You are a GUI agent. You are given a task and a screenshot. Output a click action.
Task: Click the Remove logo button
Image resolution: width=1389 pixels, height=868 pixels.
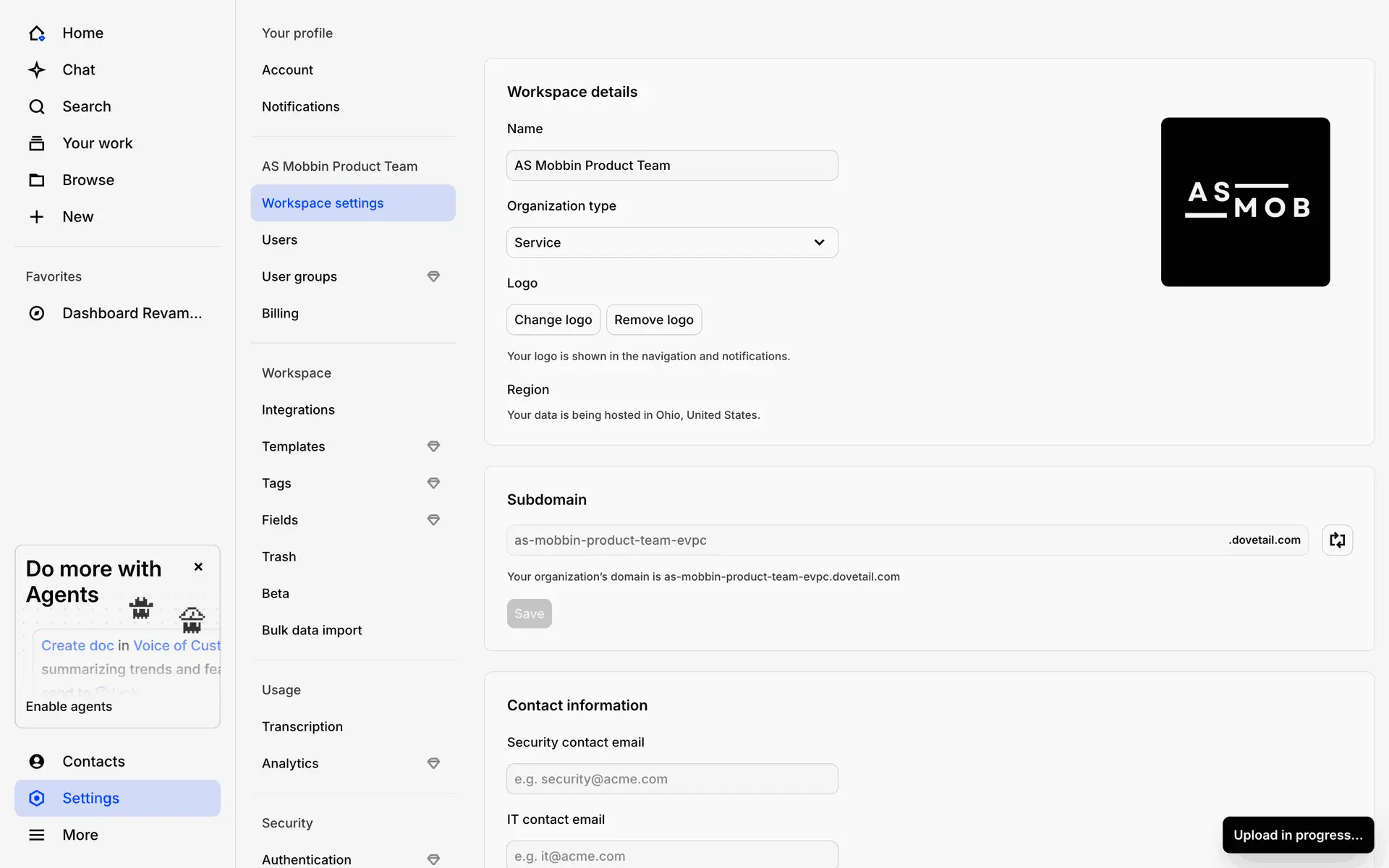(x=653, y=320)
